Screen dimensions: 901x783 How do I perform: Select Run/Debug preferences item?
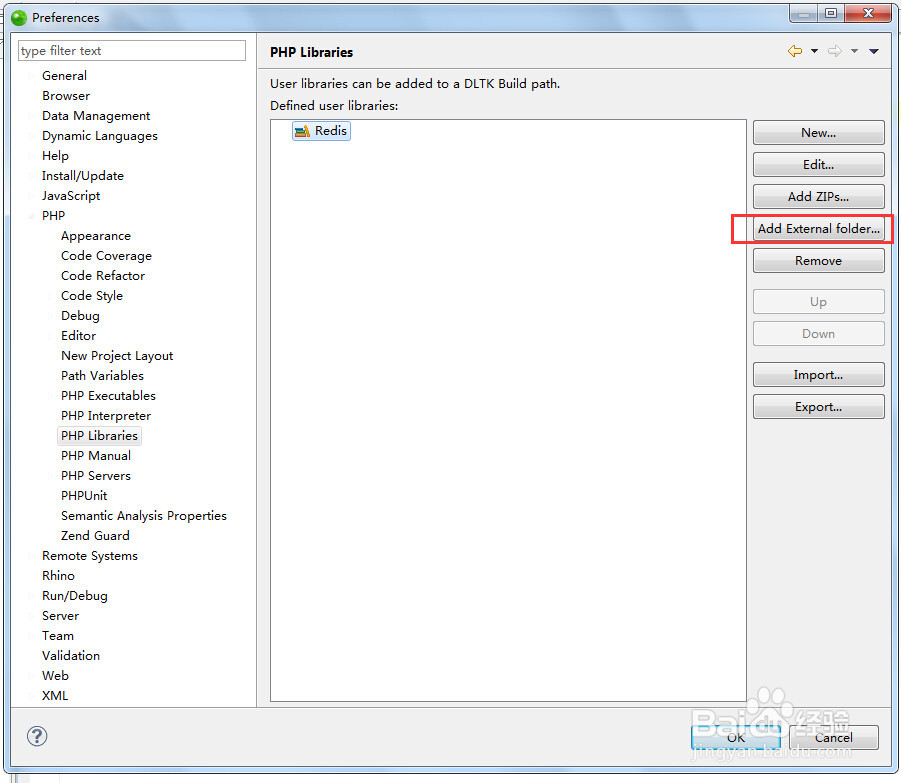pos(75,596)
